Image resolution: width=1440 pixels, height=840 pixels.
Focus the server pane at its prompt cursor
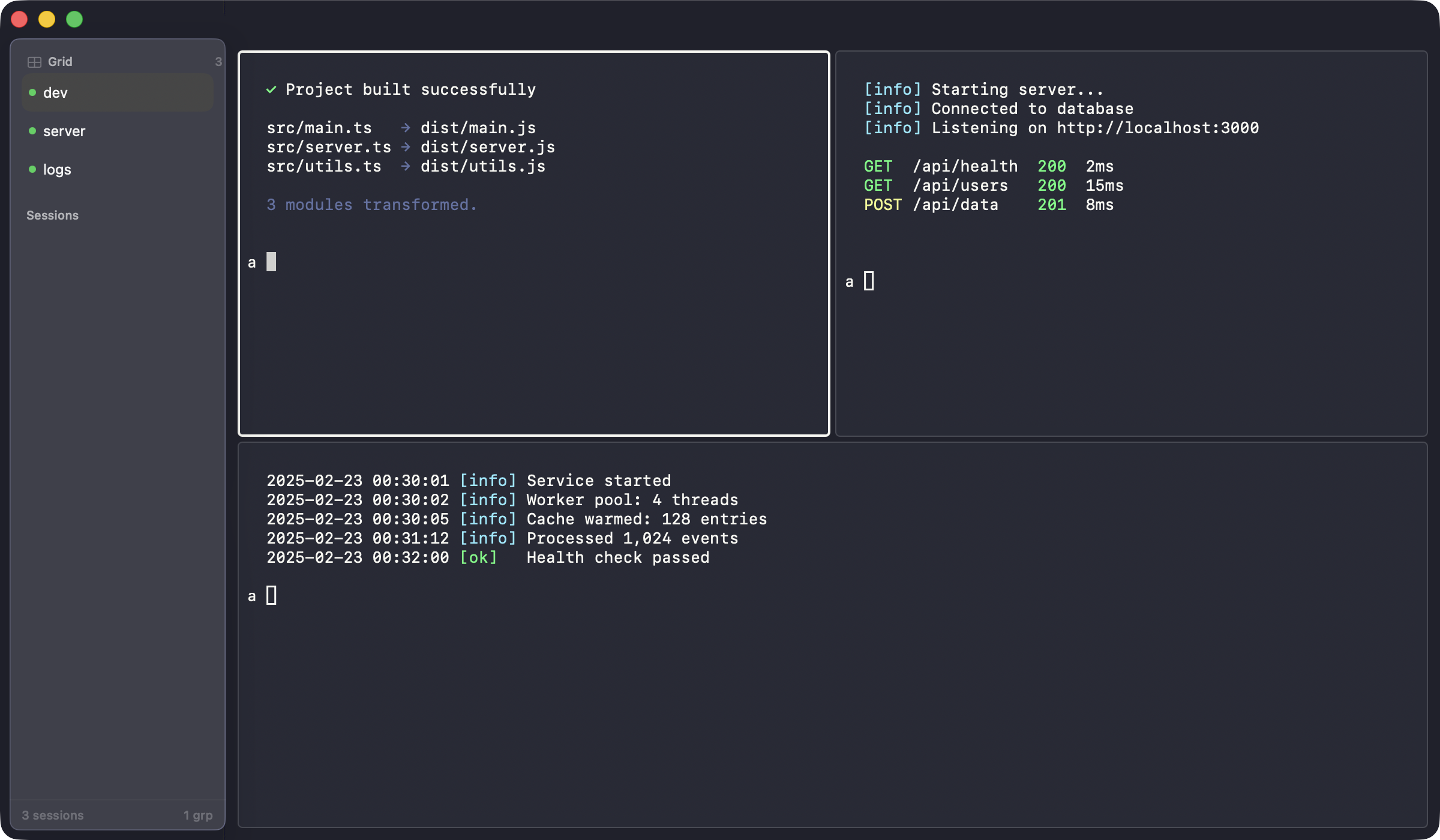[x=869, y=281]
